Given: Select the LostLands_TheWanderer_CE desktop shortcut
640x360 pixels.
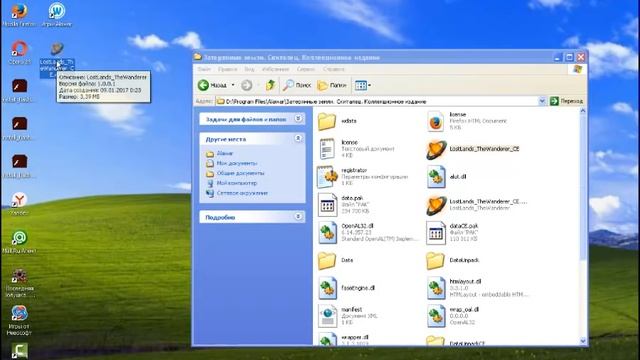Looking at the screenshot, I should click(x=57, y=59).
